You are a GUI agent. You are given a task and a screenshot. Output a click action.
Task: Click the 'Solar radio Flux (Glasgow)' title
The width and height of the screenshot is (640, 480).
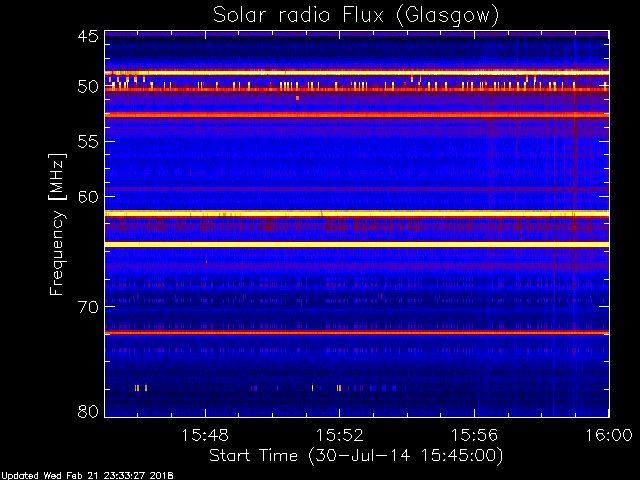click(356, 16)
